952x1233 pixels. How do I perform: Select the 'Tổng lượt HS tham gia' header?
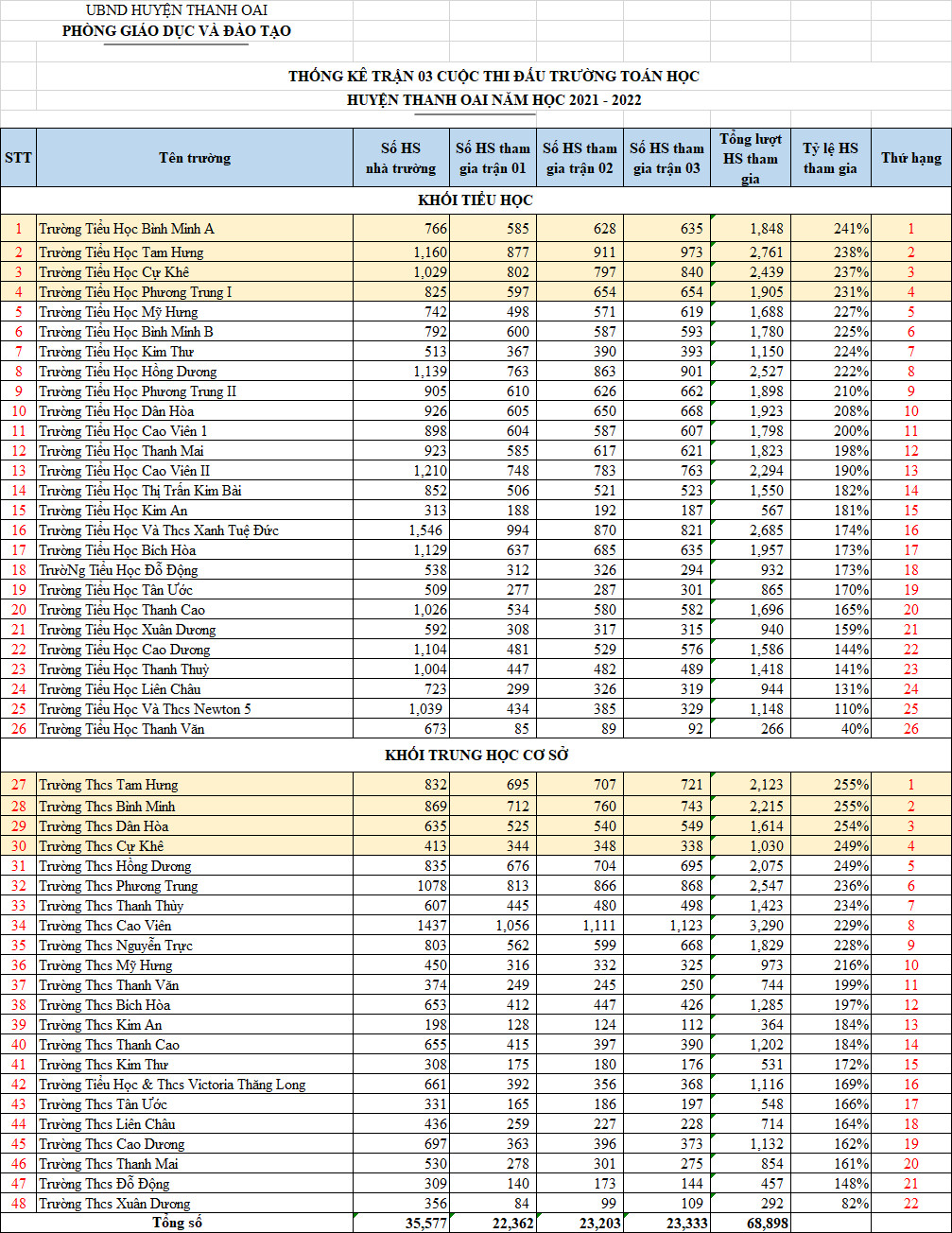point(750,158)
